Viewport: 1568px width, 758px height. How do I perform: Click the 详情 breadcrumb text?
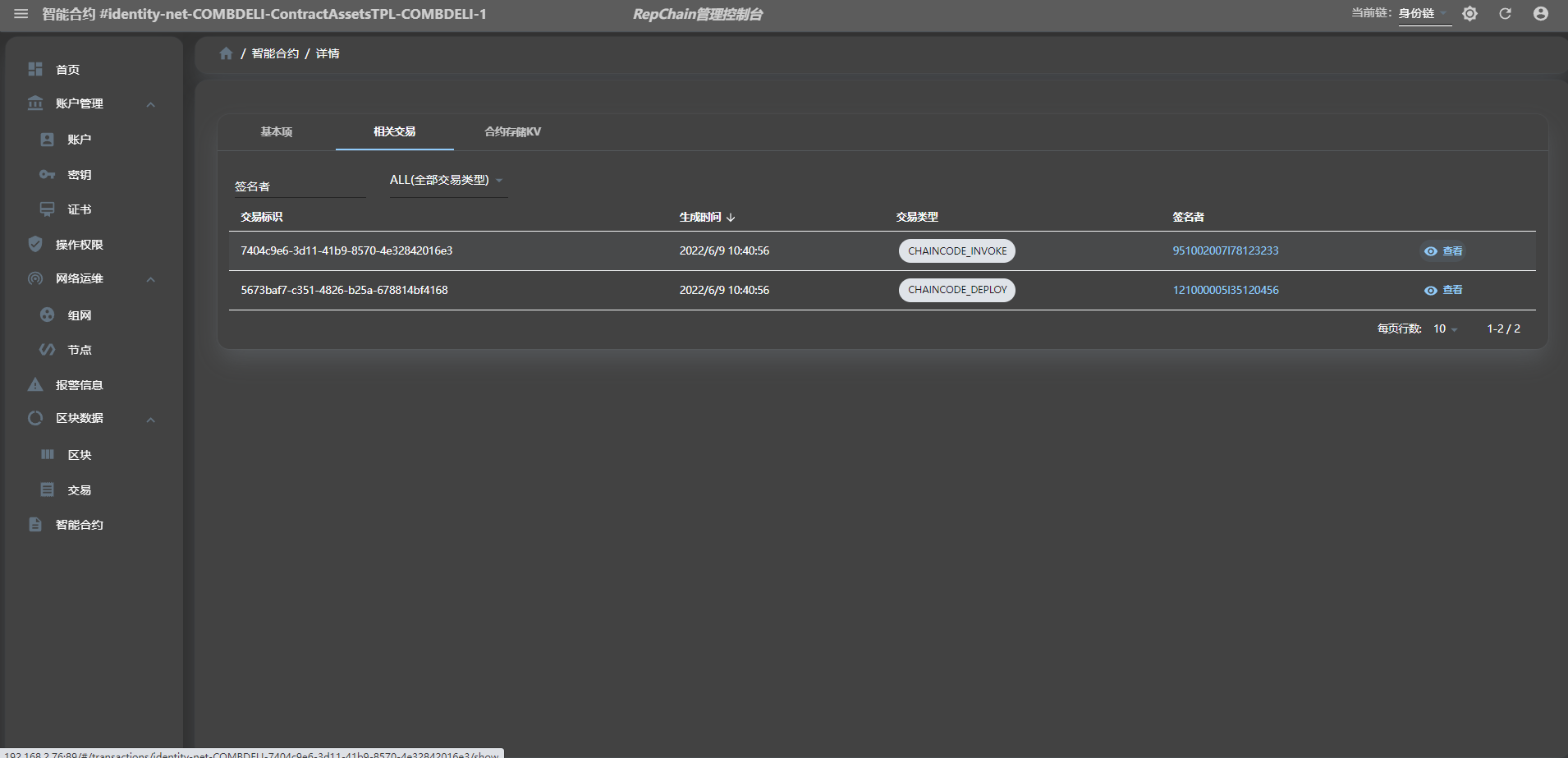pyautogui.click(x=328, y=53)
